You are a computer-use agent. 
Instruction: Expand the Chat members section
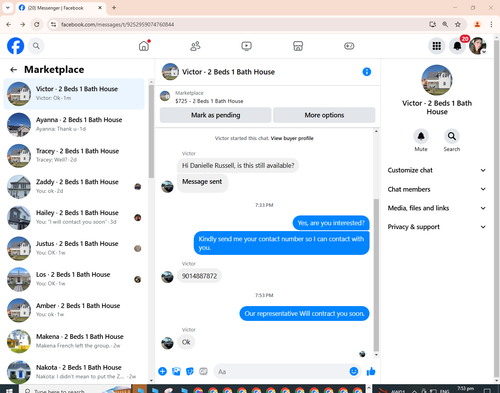437,189
